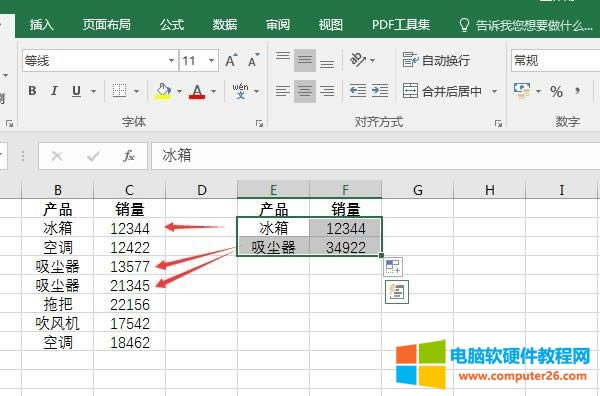600x396 pixels.
Task: Expand the 合并后居中 dropdown arrow
Action: (494, 91)
